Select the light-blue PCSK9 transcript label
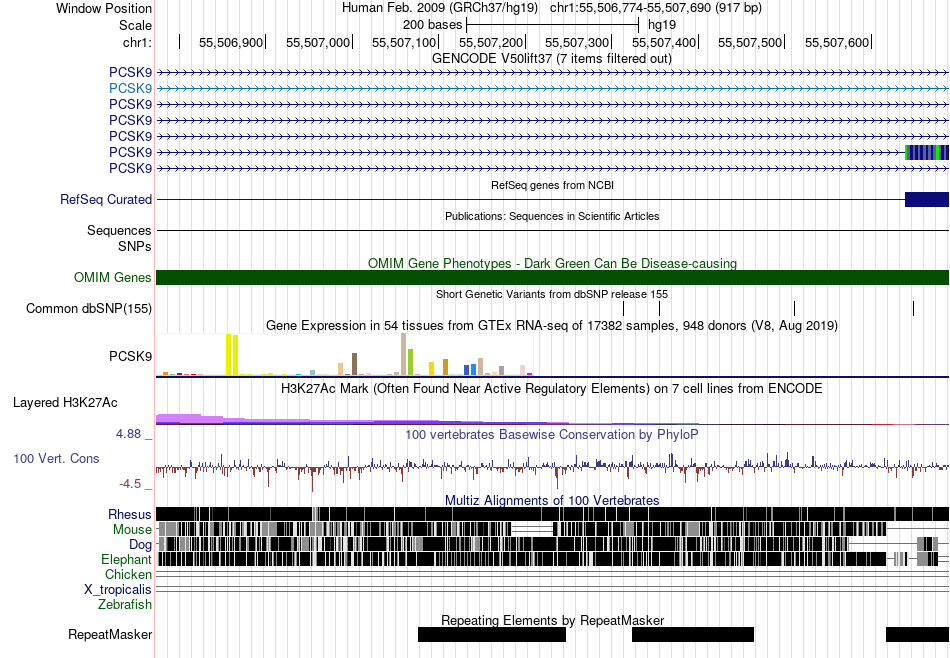Image resolution: width=950 pixels, height=658 pixels. coord(130,88)
